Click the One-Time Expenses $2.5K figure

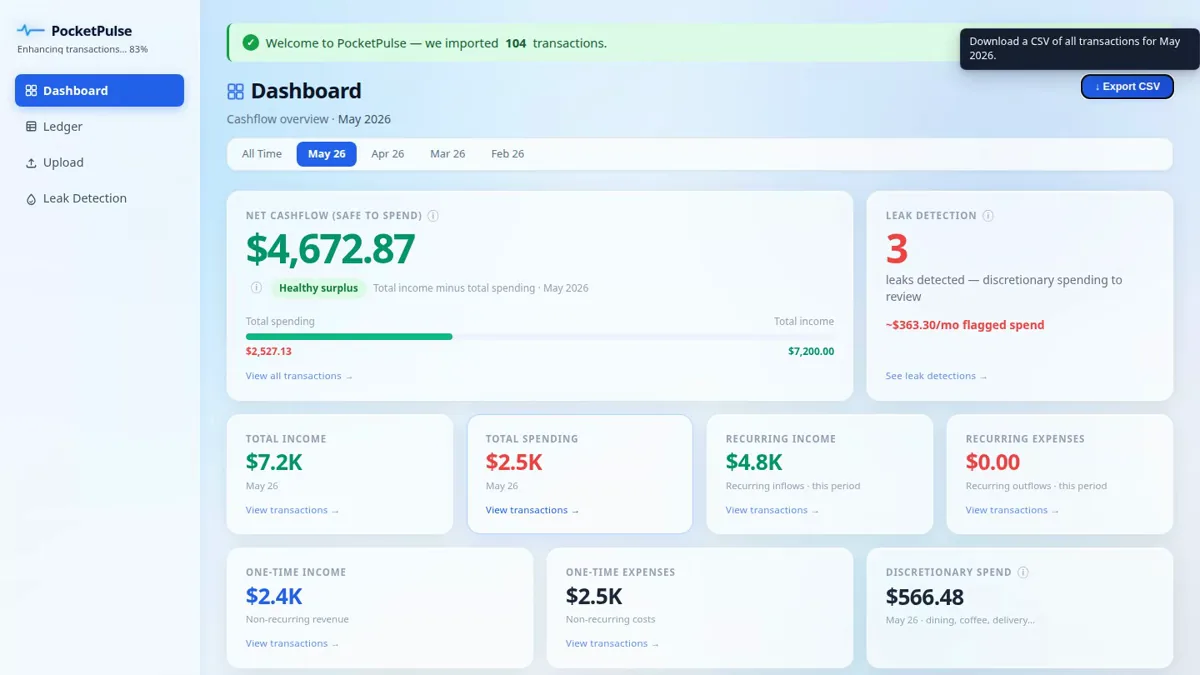point(594,597)
